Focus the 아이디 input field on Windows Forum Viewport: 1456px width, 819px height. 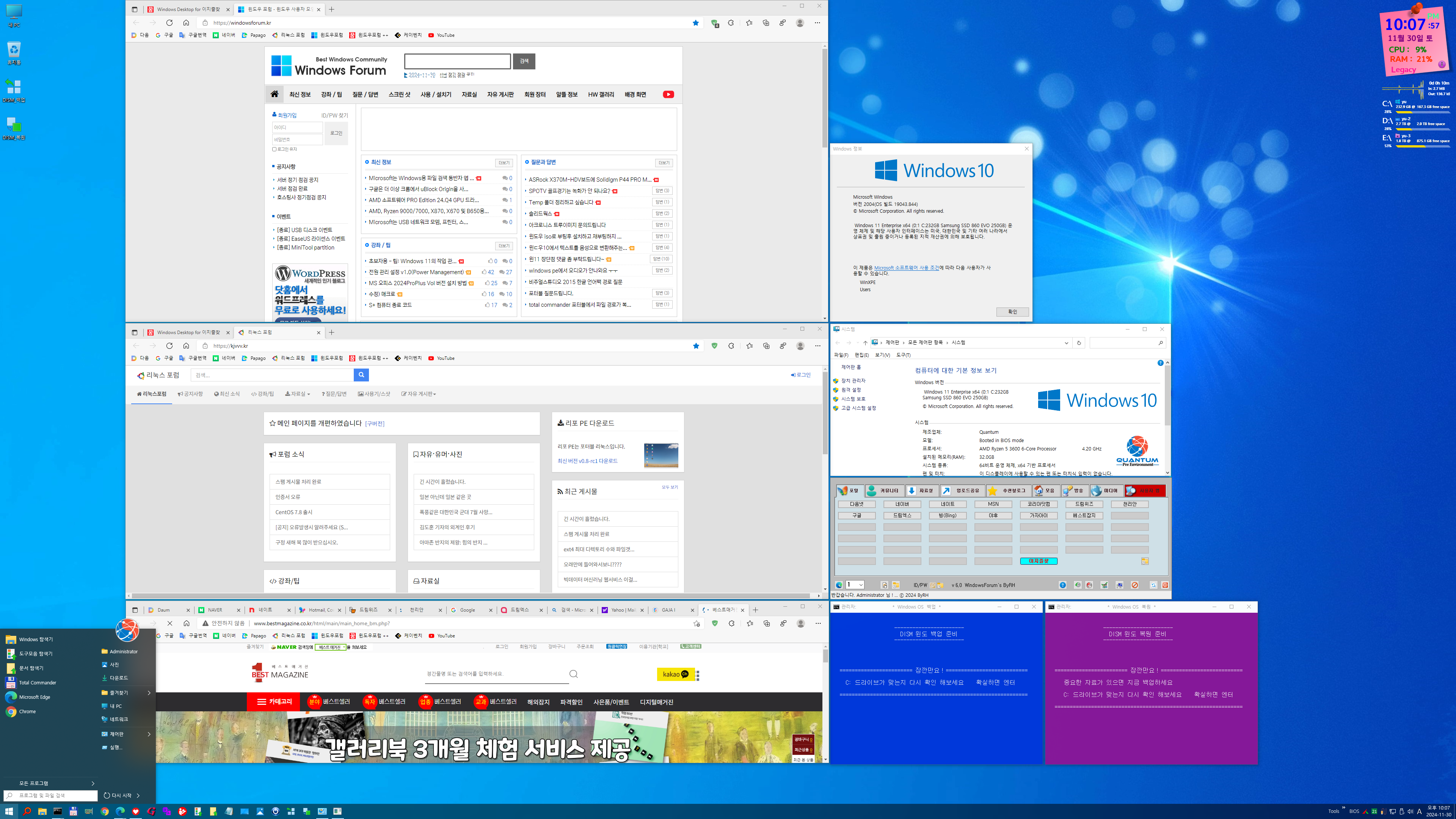[297, 128]
